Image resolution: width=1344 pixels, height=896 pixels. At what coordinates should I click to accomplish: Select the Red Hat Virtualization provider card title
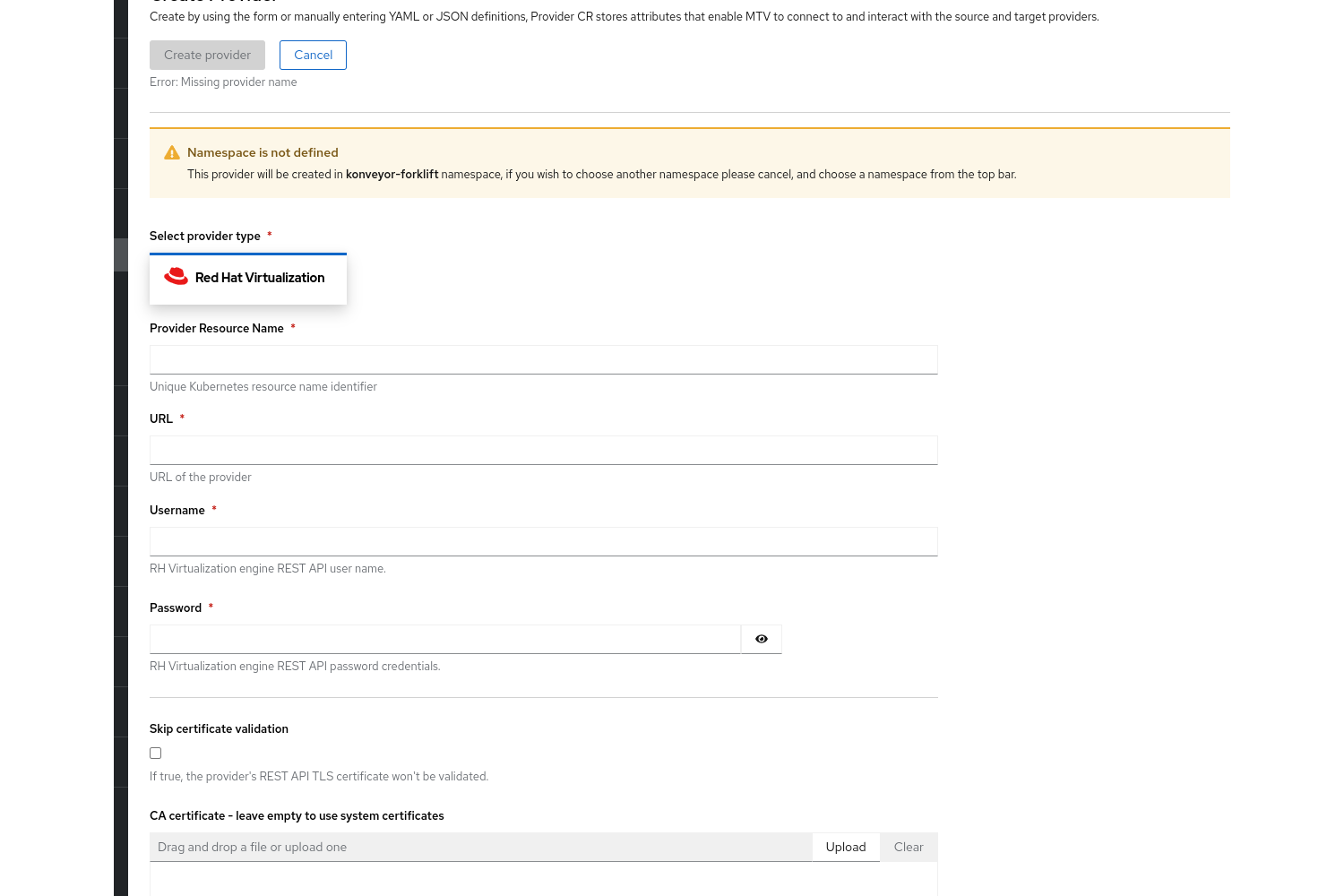coord(260,278)
